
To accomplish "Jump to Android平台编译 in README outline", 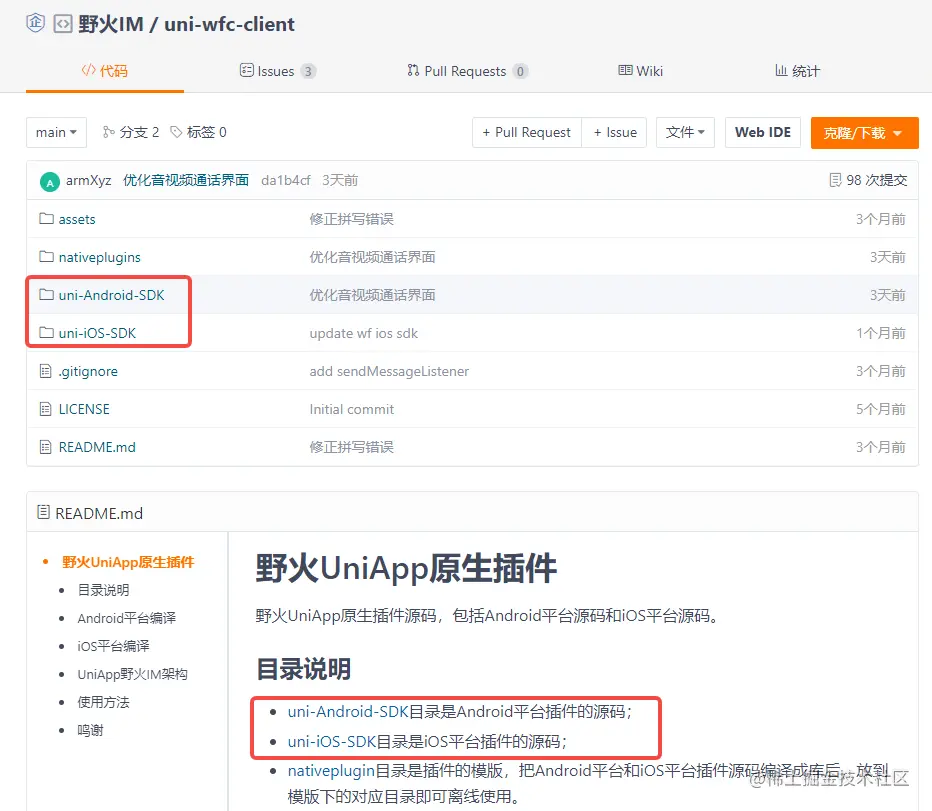I will tap(127, 618).
